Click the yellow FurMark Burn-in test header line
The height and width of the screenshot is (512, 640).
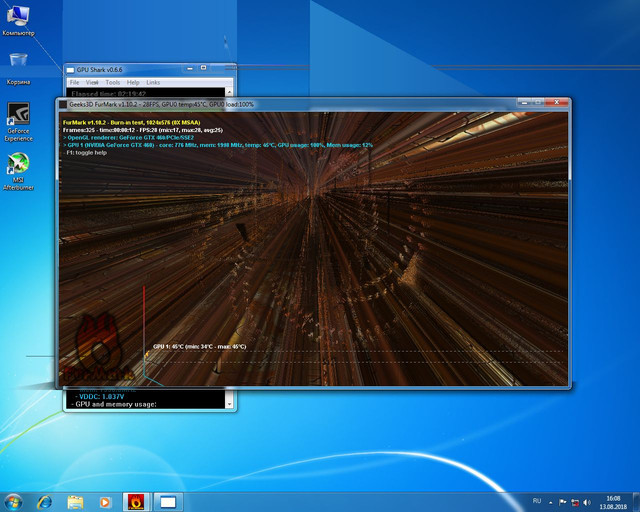pos(131,122)
